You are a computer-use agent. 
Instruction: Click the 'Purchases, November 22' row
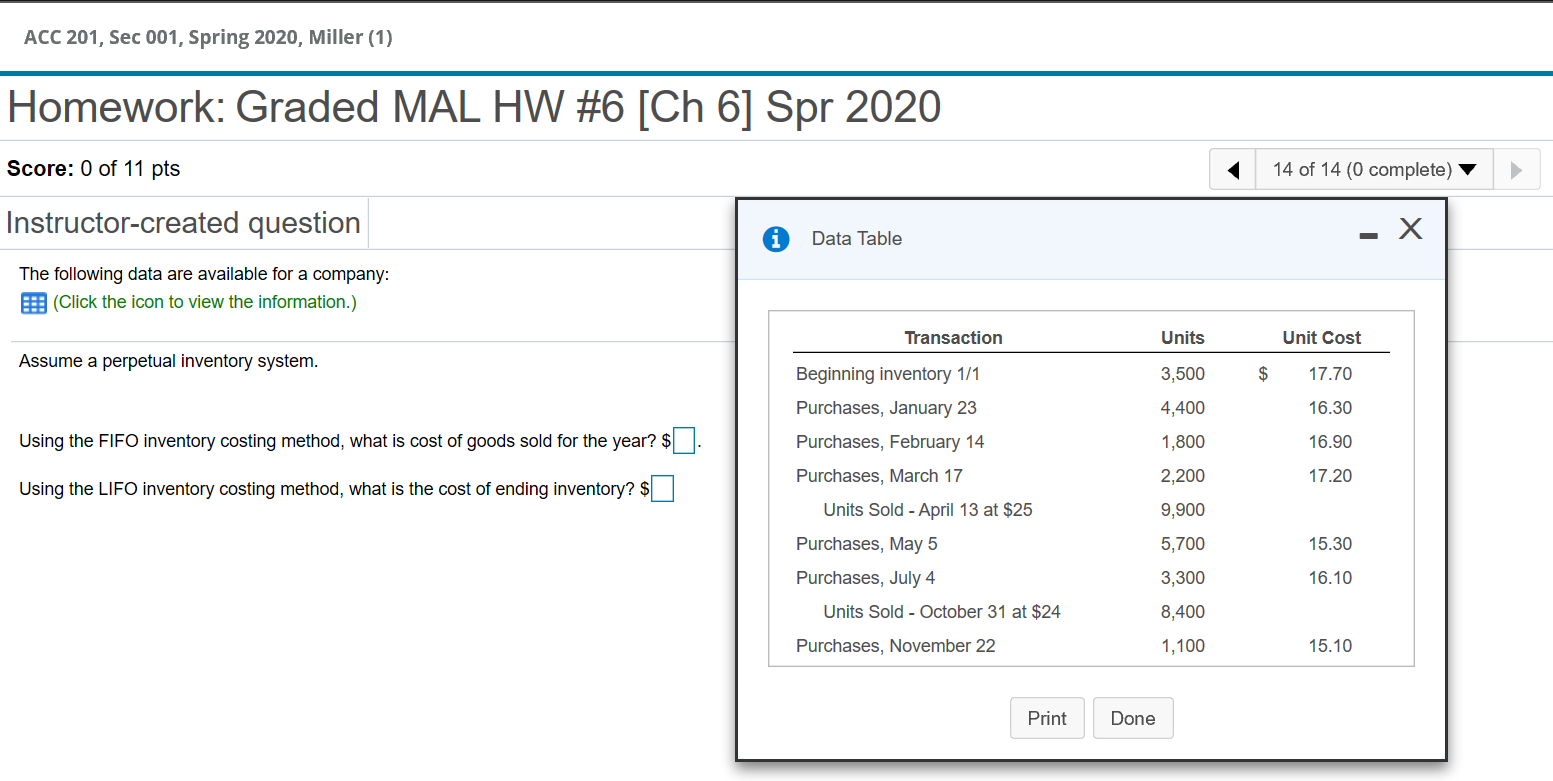pyautogui.click(x=895, y=645)
